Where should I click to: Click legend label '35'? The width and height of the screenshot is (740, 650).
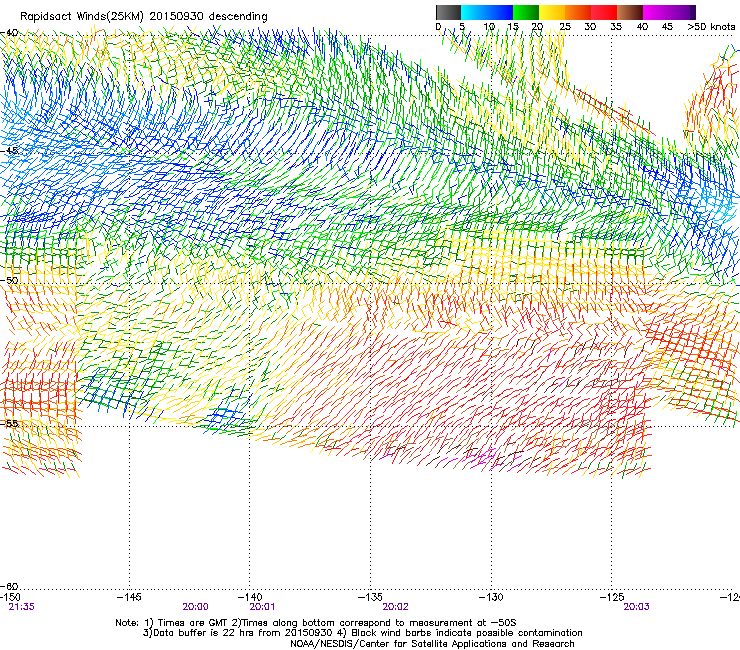(x=616, y=27)
